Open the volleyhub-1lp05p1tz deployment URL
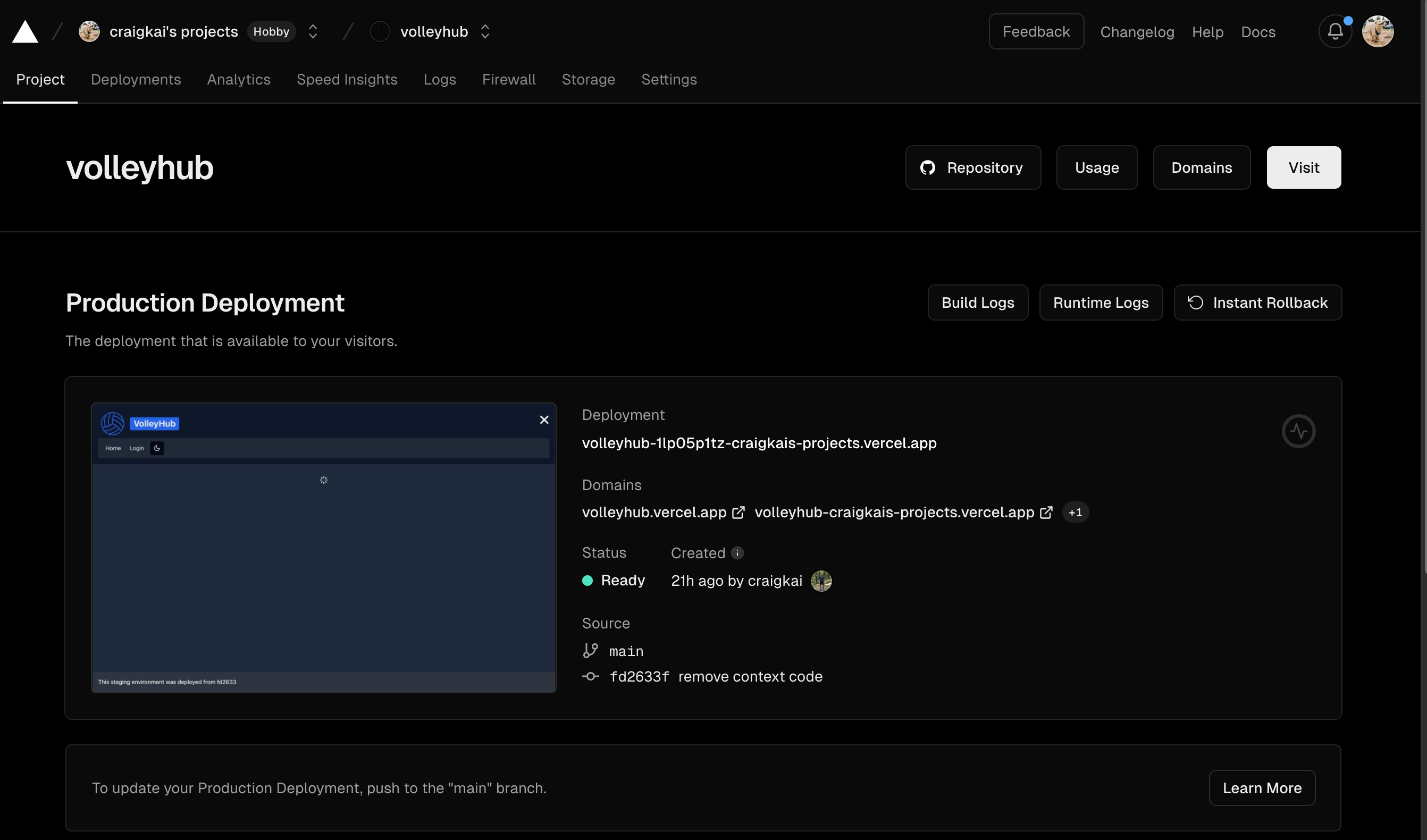Viewport: 1427px width, 840px height. 759,443
